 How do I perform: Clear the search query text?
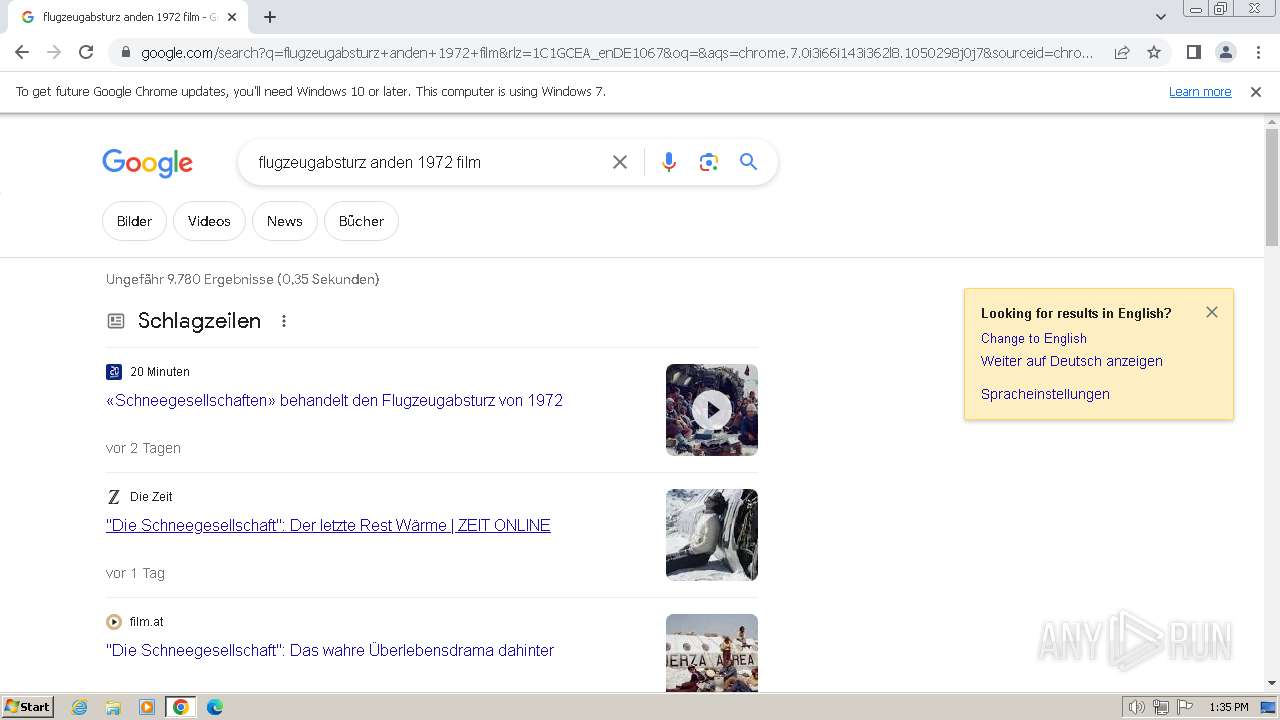pyautogui.click(x=620, y=162)
